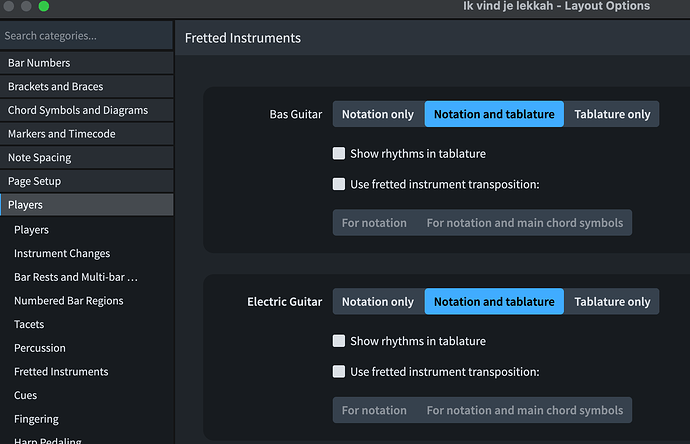Viewport: 690px width, 444px height.
Task: Set Electric Guitar to Notation only
Action: point(378,301)
